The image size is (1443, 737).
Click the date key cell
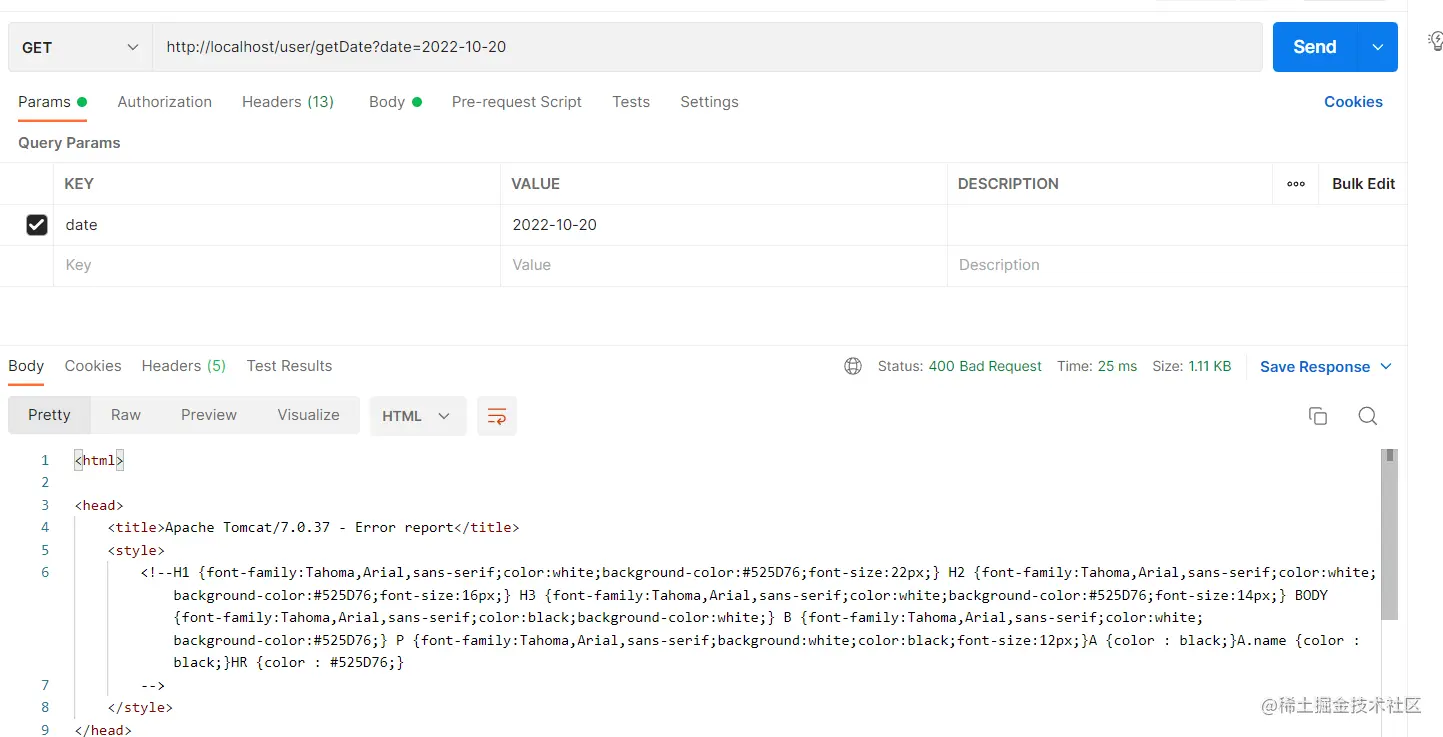[x=277, y=225]
